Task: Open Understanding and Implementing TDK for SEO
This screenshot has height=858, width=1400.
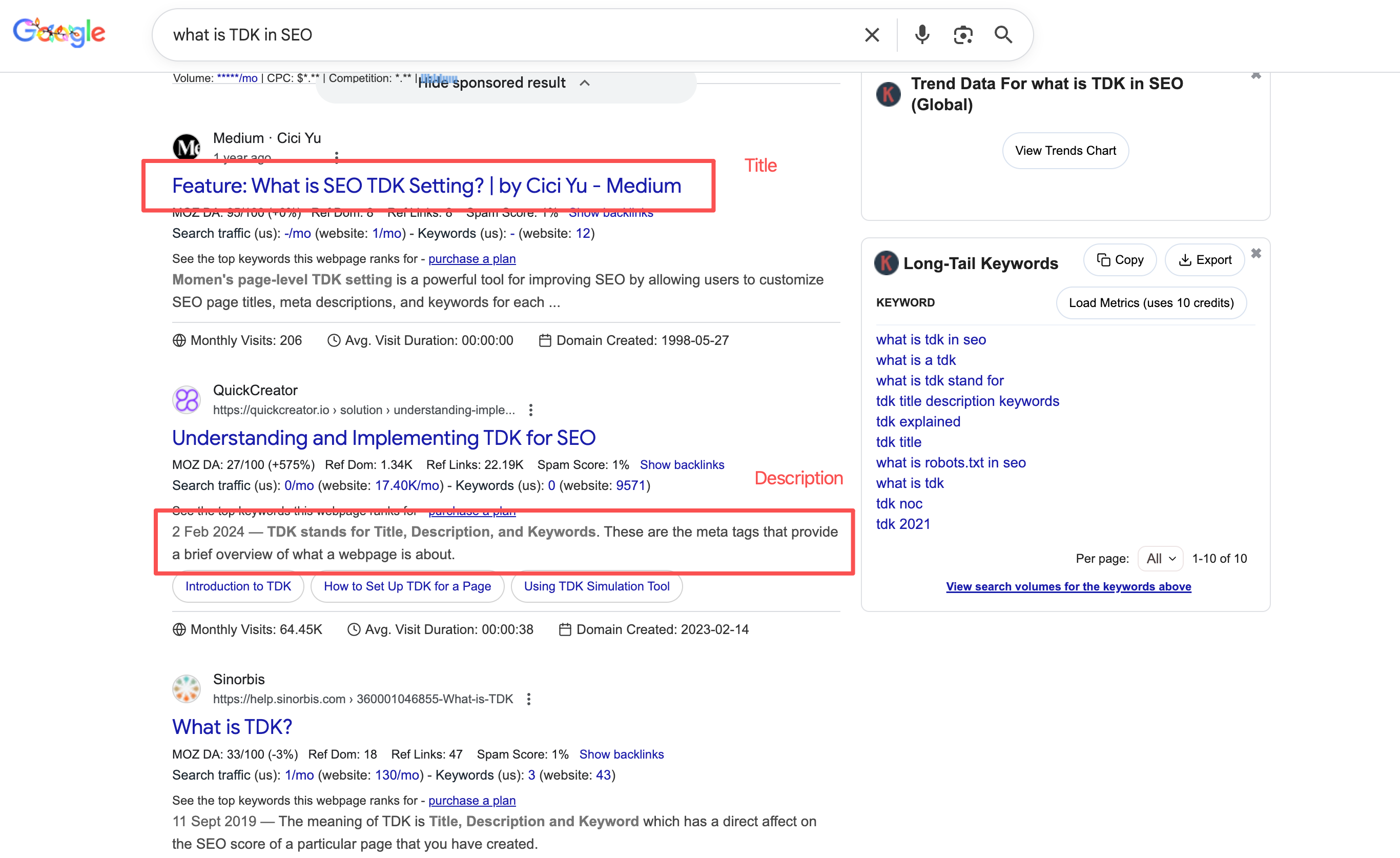Action: (383, 438)
